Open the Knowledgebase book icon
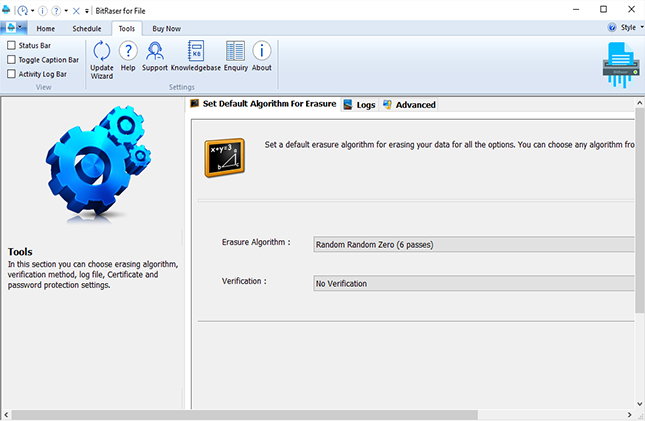645x421 pixels. (x=196, y=56)
